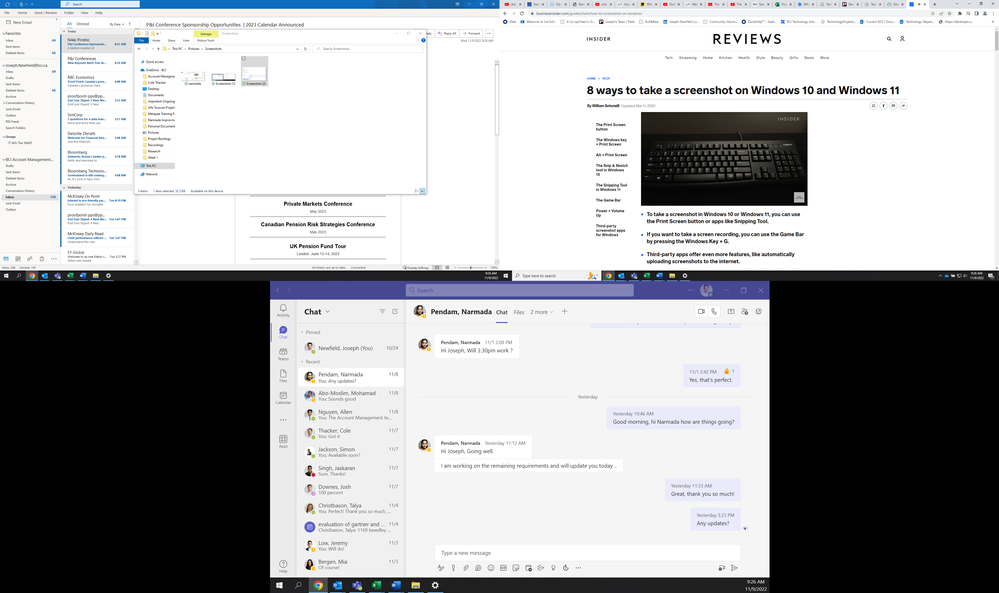Click Reply All in Outlook
Viewport: 999px width, 593px height.
tap(450, 33)
